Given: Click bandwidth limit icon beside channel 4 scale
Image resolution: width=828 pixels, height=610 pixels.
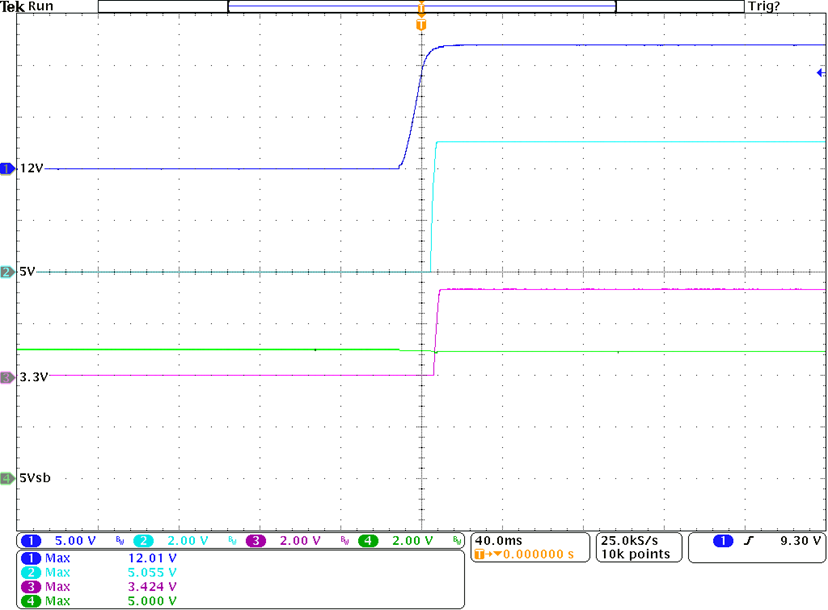Looking at the screenshot, I should click(457, 540).
